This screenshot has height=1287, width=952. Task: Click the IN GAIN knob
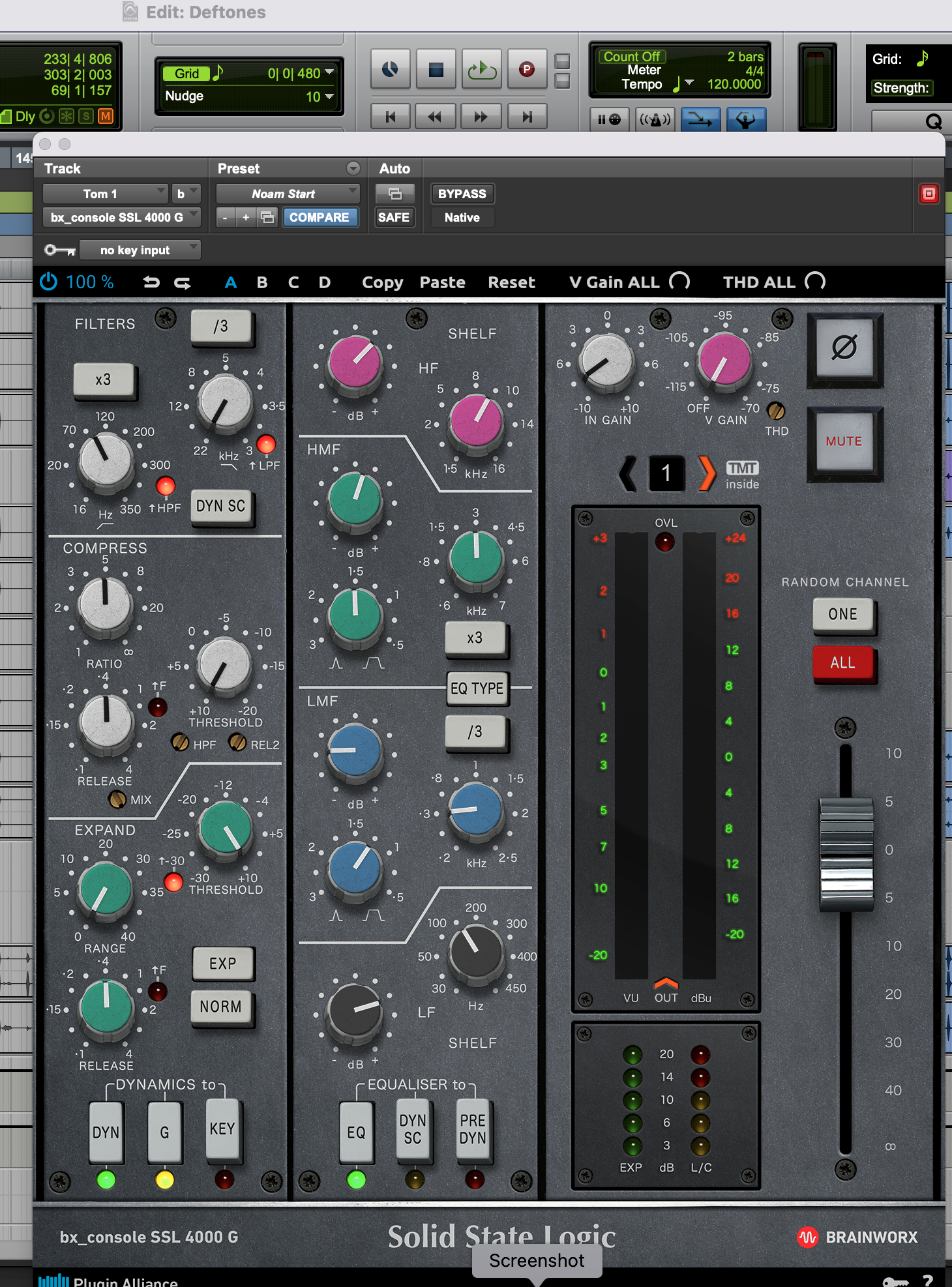pyautogui.click(x=606, y=361)
